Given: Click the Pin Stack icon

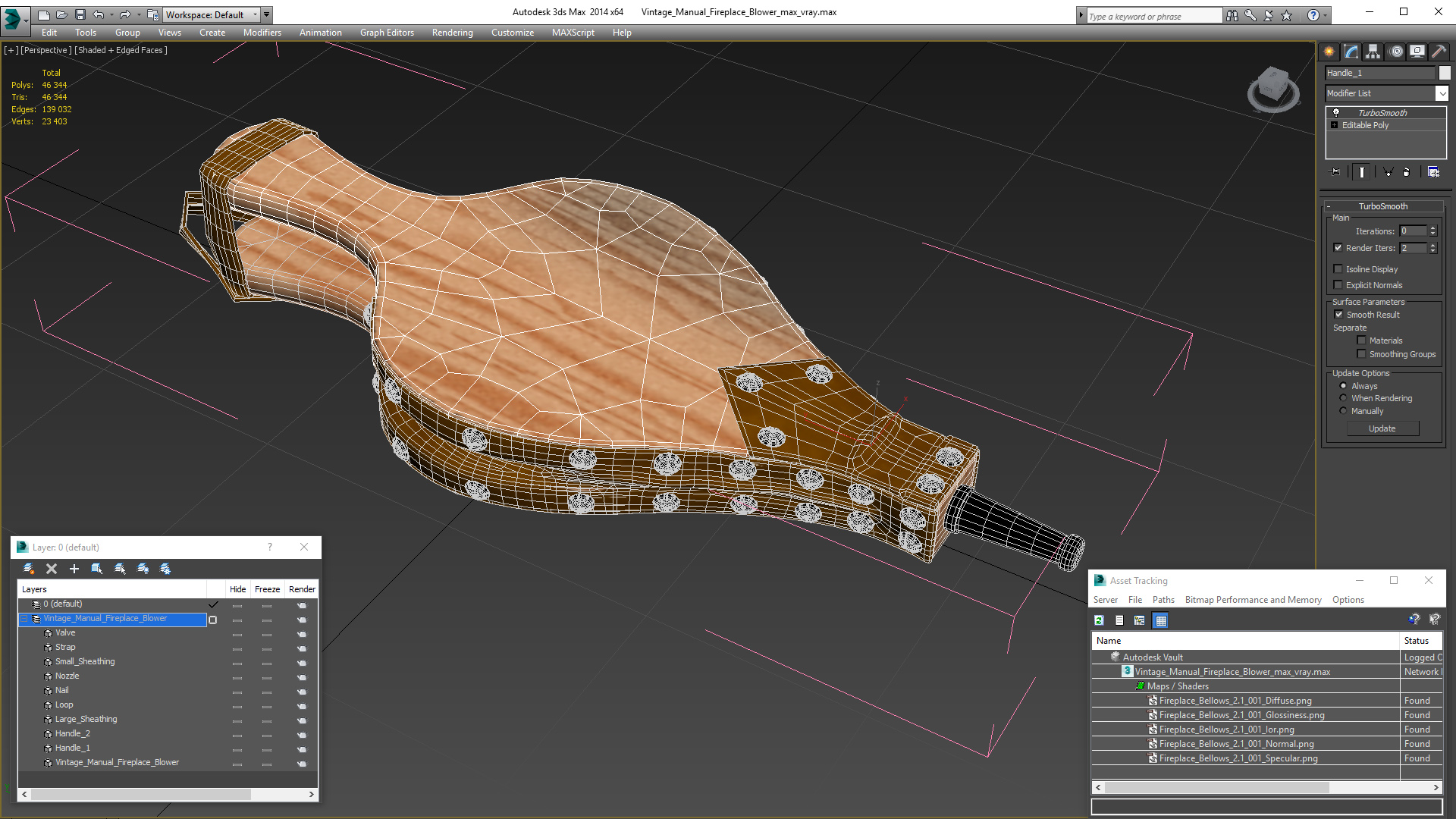Looking at the screenshot, I should 1335,172.
